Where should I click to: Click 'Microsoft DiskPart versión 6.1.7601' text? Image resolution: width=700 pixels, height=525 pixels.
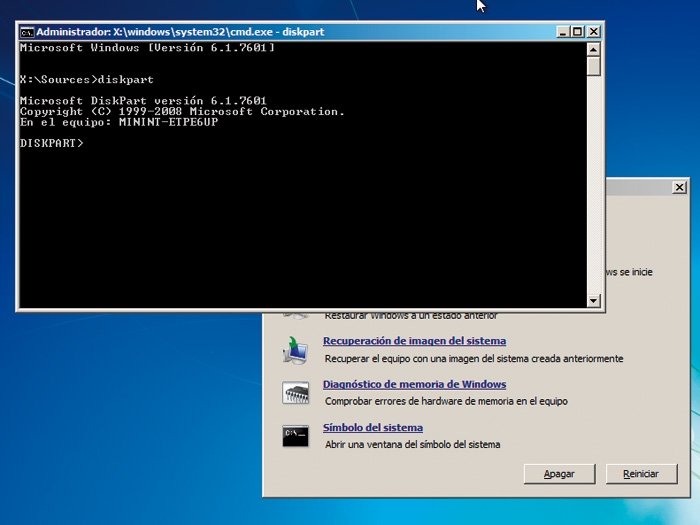tap(143, 101)
